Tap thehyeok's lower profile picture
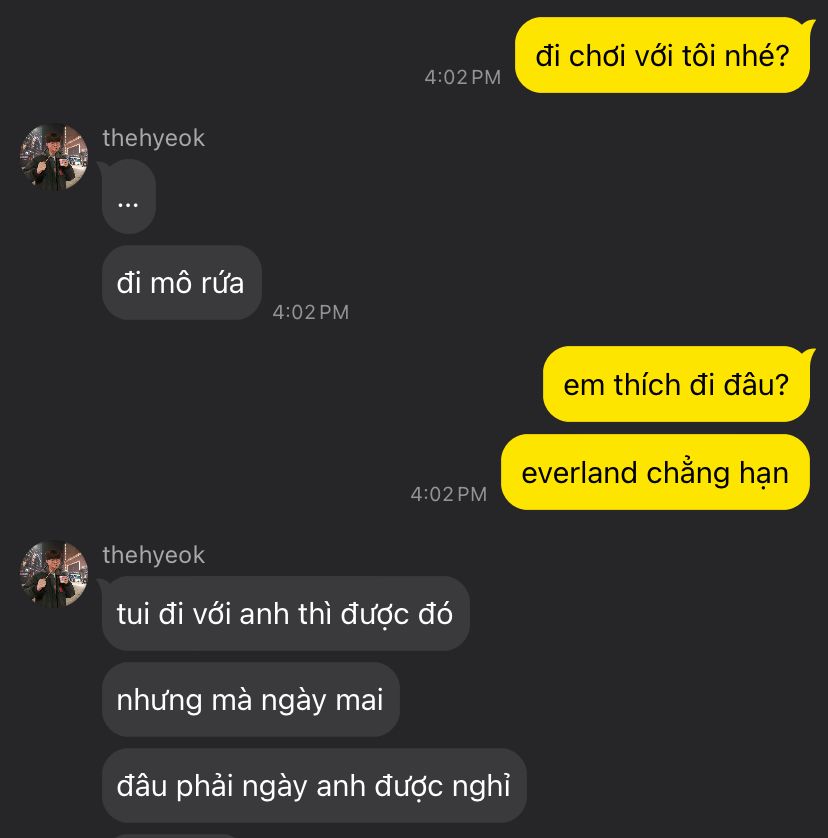Image resolution: width=828 pixels, height=838 pixels. [53, 574]
